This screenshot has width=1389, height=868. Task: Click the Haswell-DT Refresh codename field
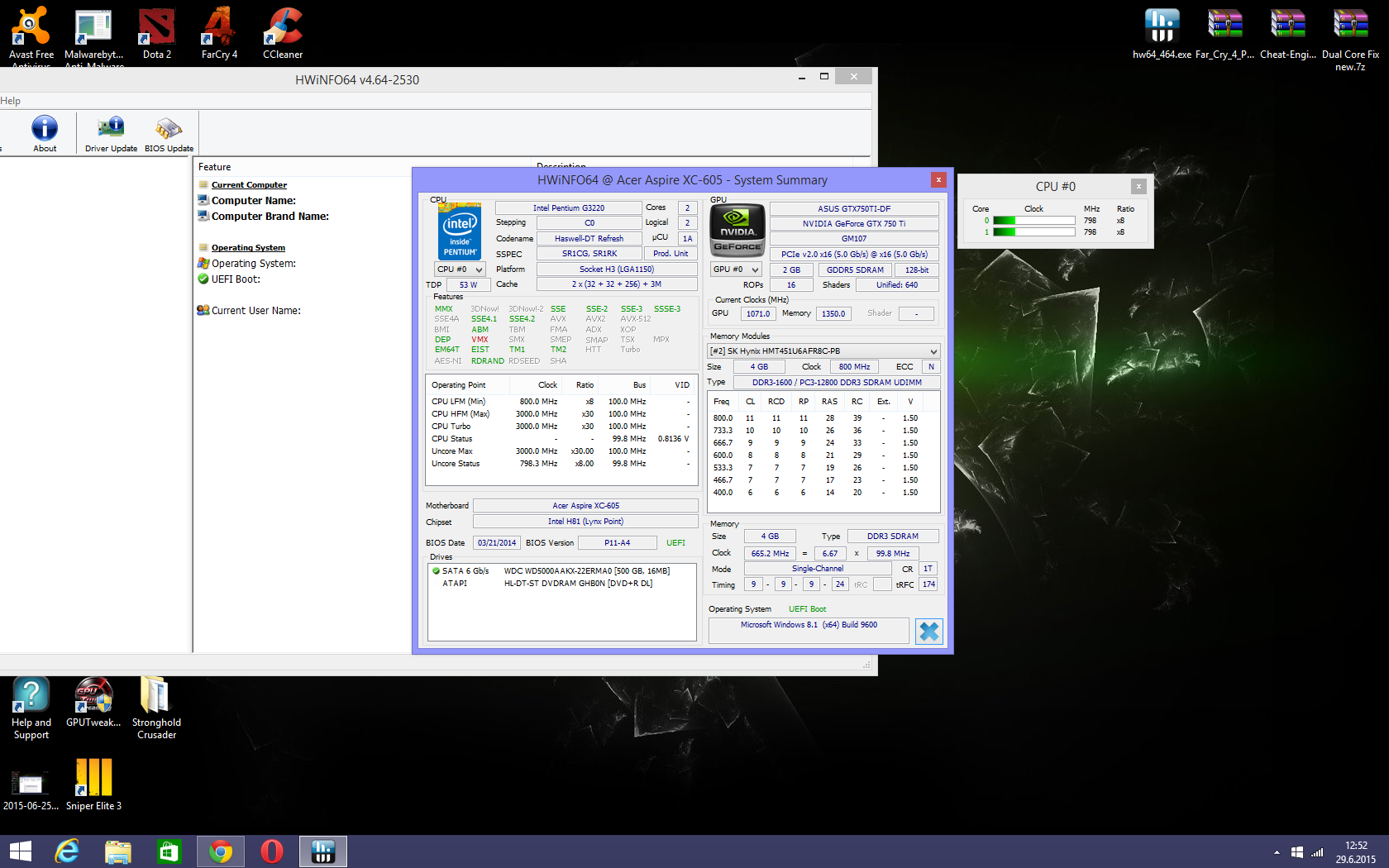pyautogui.click(x=589, y=239)
